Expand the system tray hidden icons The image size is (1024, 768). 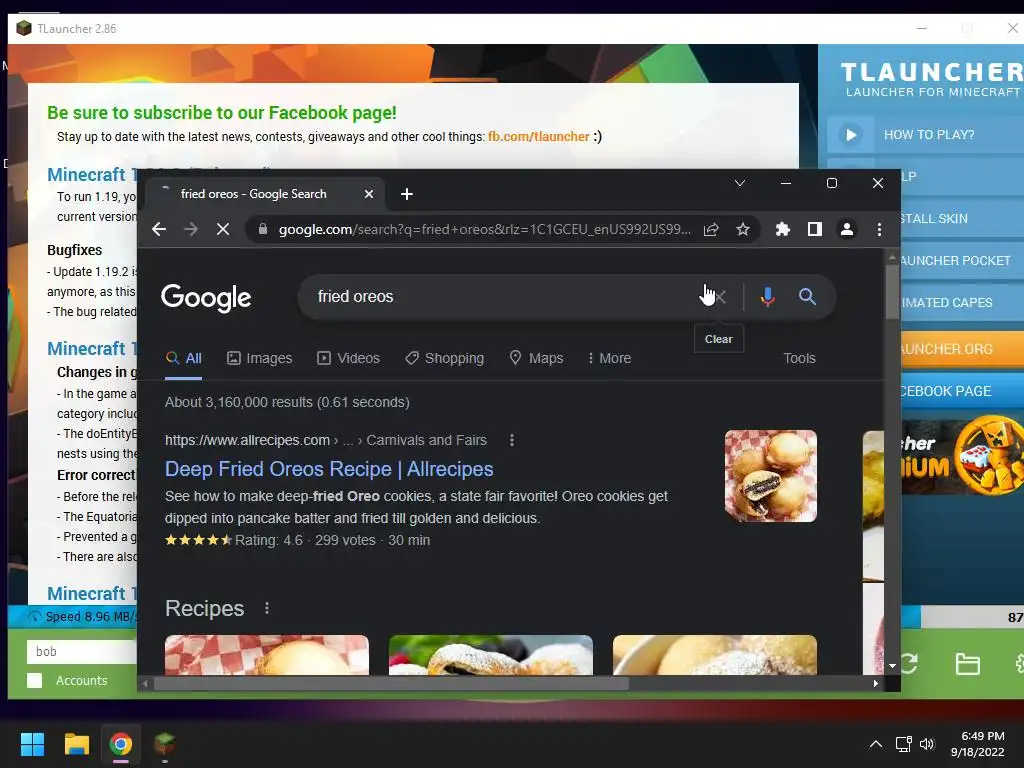click(876, 744)
